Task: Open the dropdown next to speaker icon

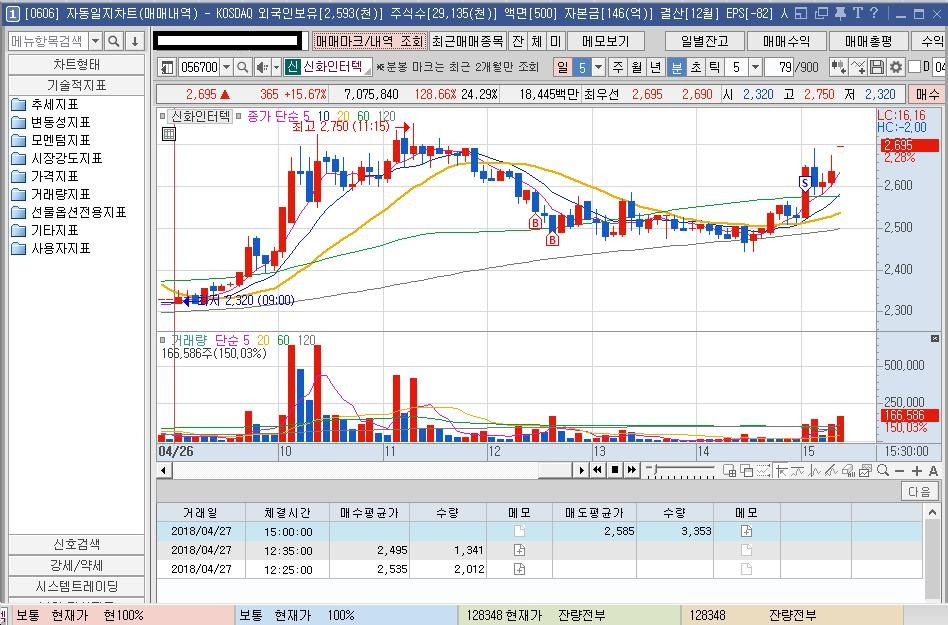Action: click(x=276, y=67)
